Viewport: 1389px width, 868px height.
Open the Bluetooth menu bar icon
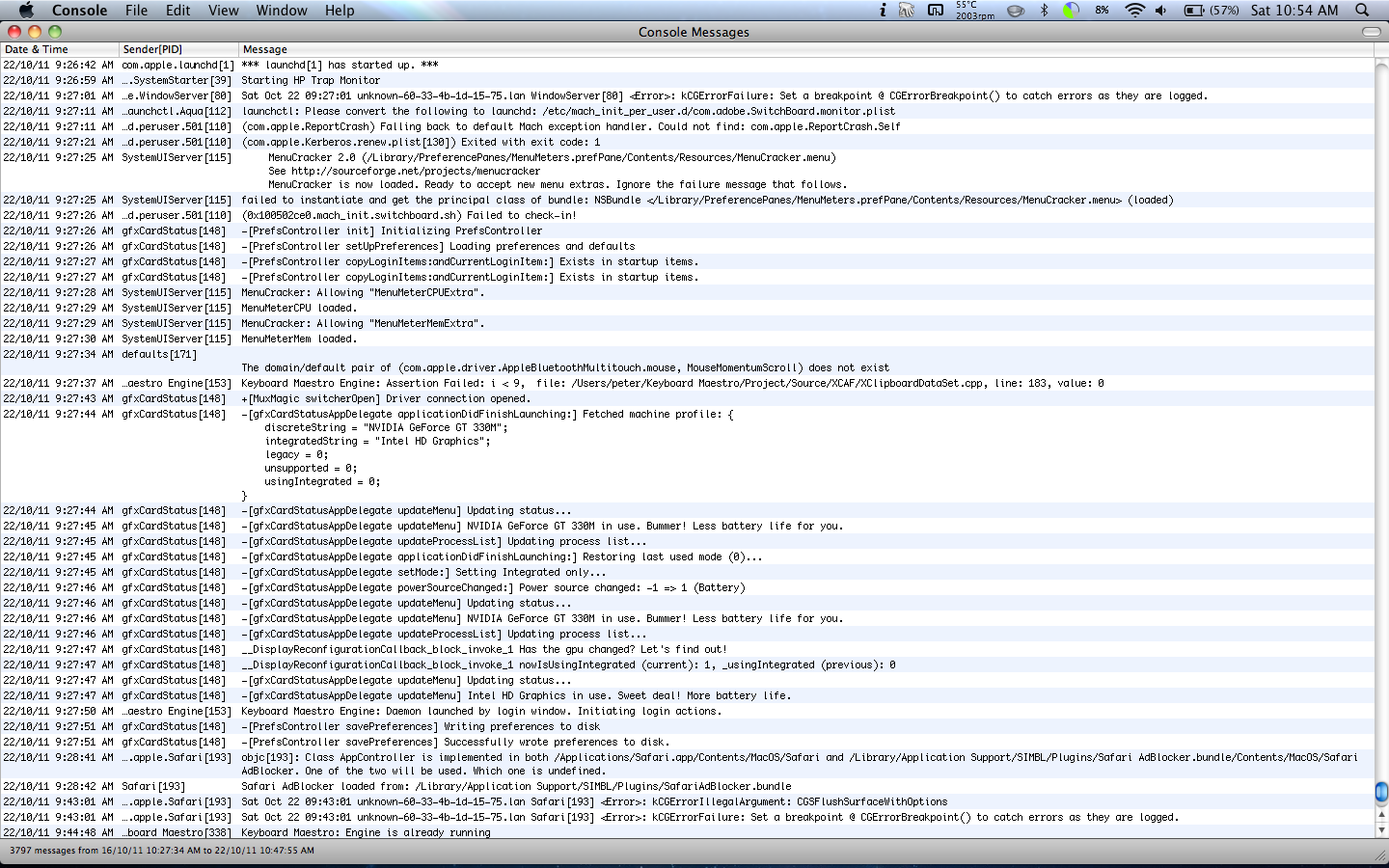pyautogui.click(x=1044, y=11)
